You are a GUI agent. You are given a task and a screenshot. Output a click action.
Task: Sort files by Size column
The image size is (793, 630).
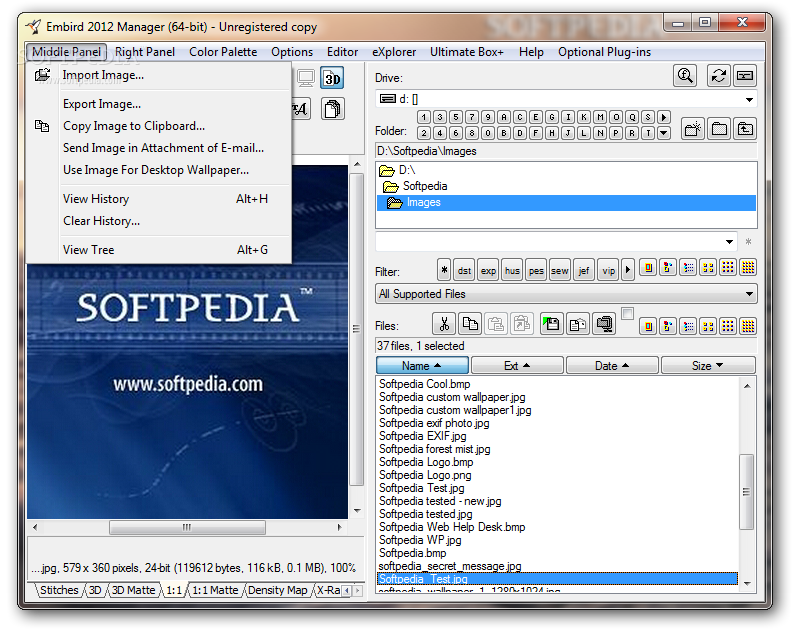coord(708,365)
